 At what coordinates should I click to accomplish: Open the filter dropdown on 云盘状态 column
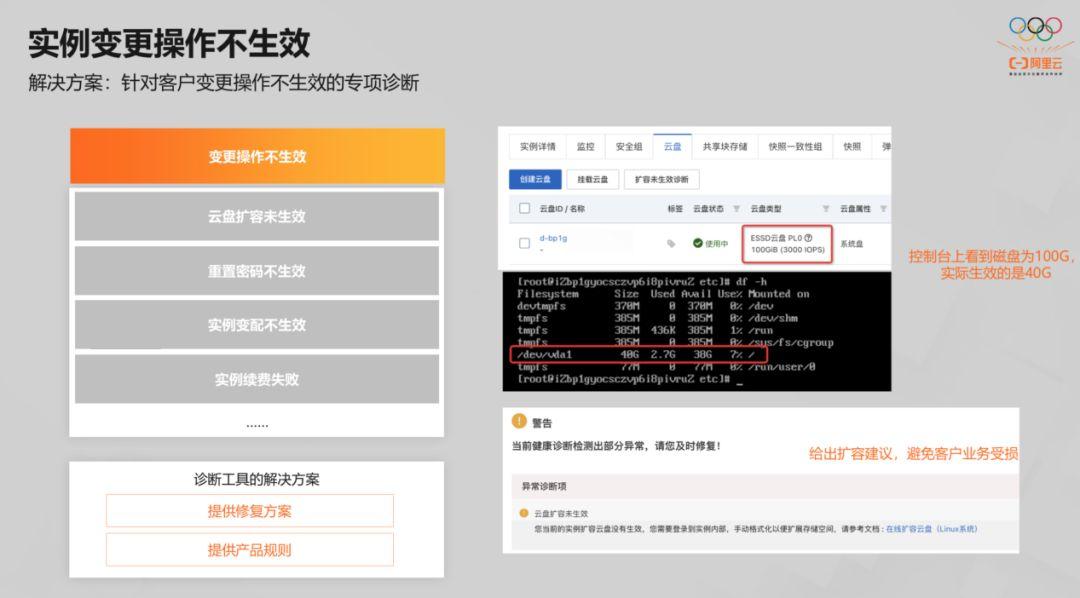737,209
